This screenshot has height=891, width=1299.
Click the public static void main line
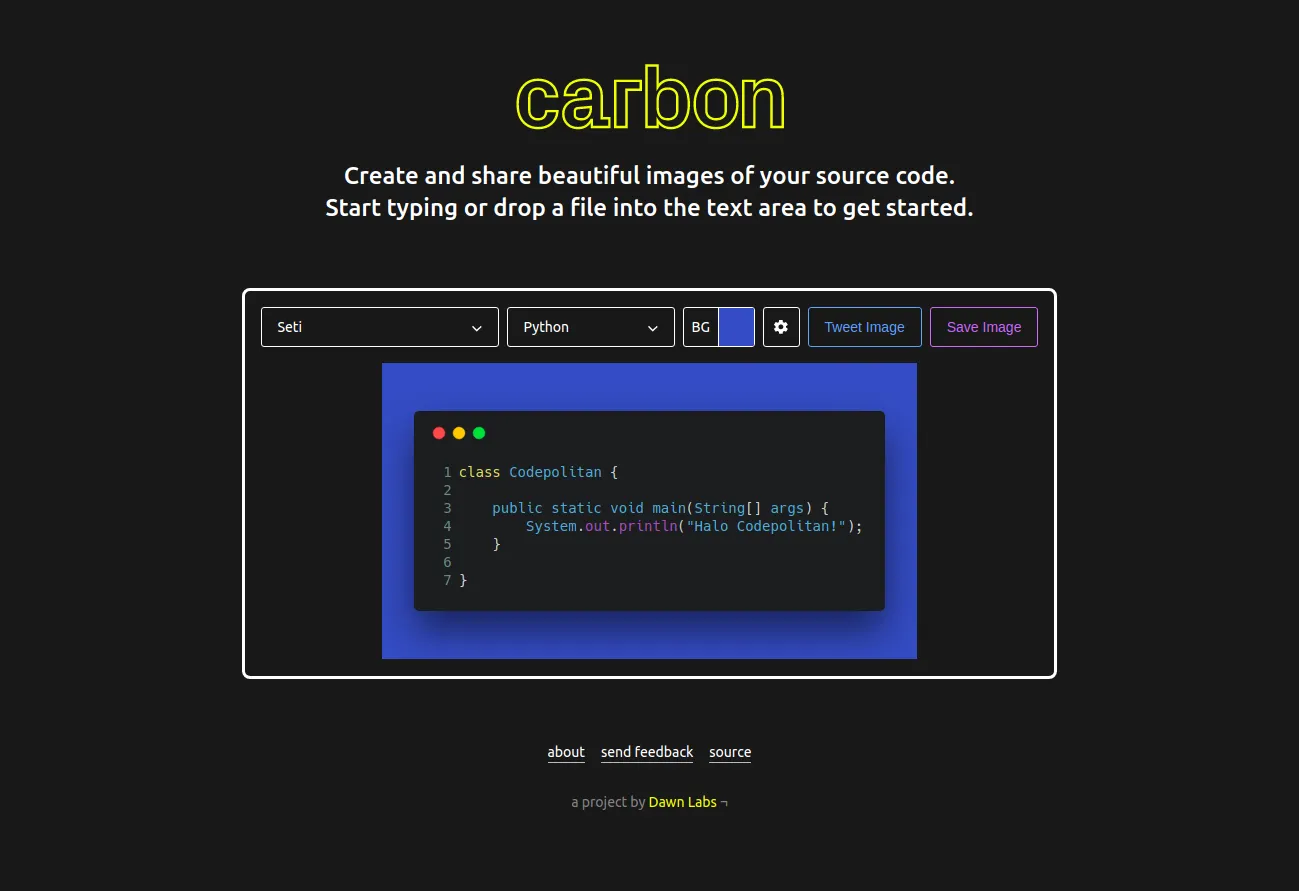click(660, 508)
